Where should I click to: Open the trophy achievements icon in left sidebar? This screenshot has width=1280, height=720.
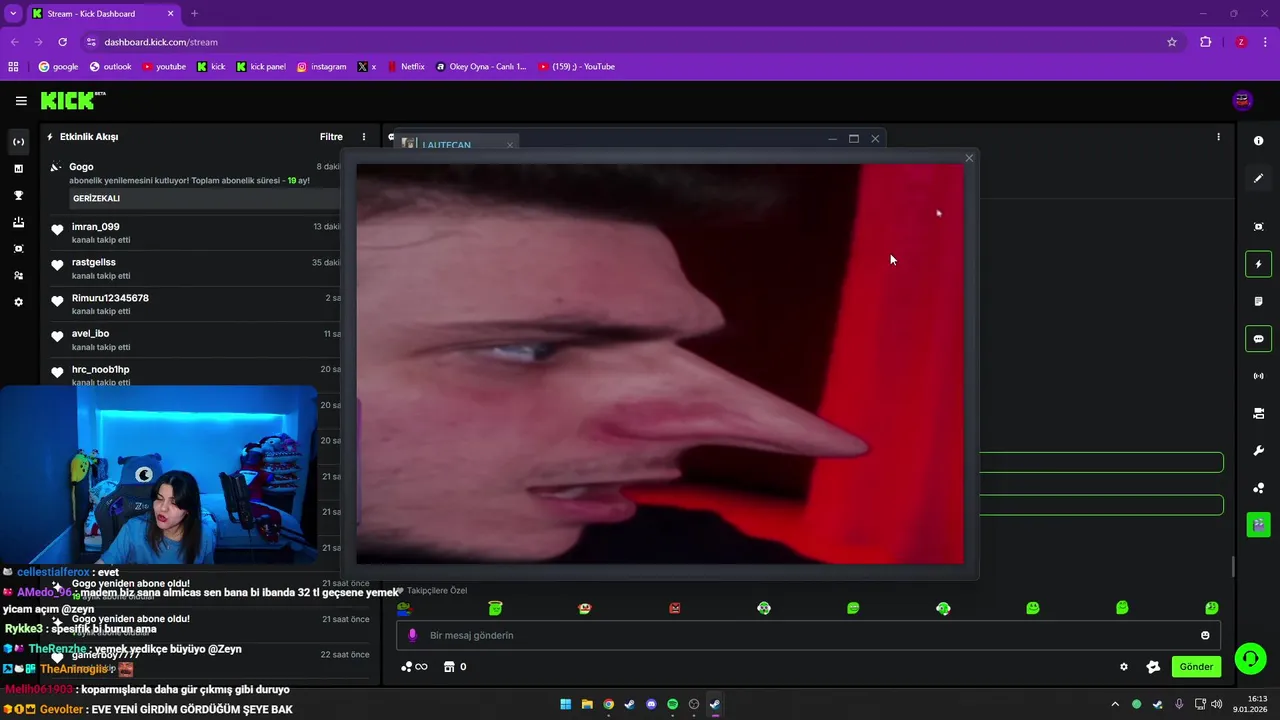pos(18,195)
